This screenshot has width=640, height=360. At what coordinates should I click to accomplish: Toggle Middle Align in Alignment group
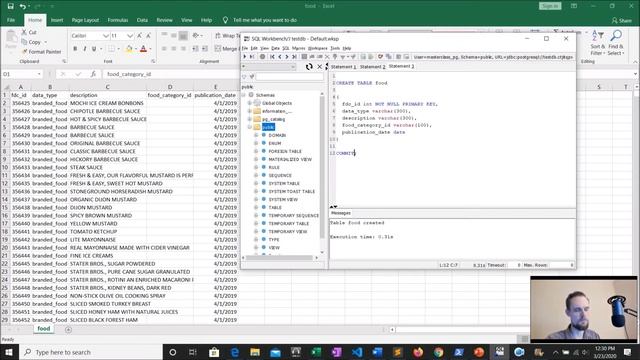point(173,36)
